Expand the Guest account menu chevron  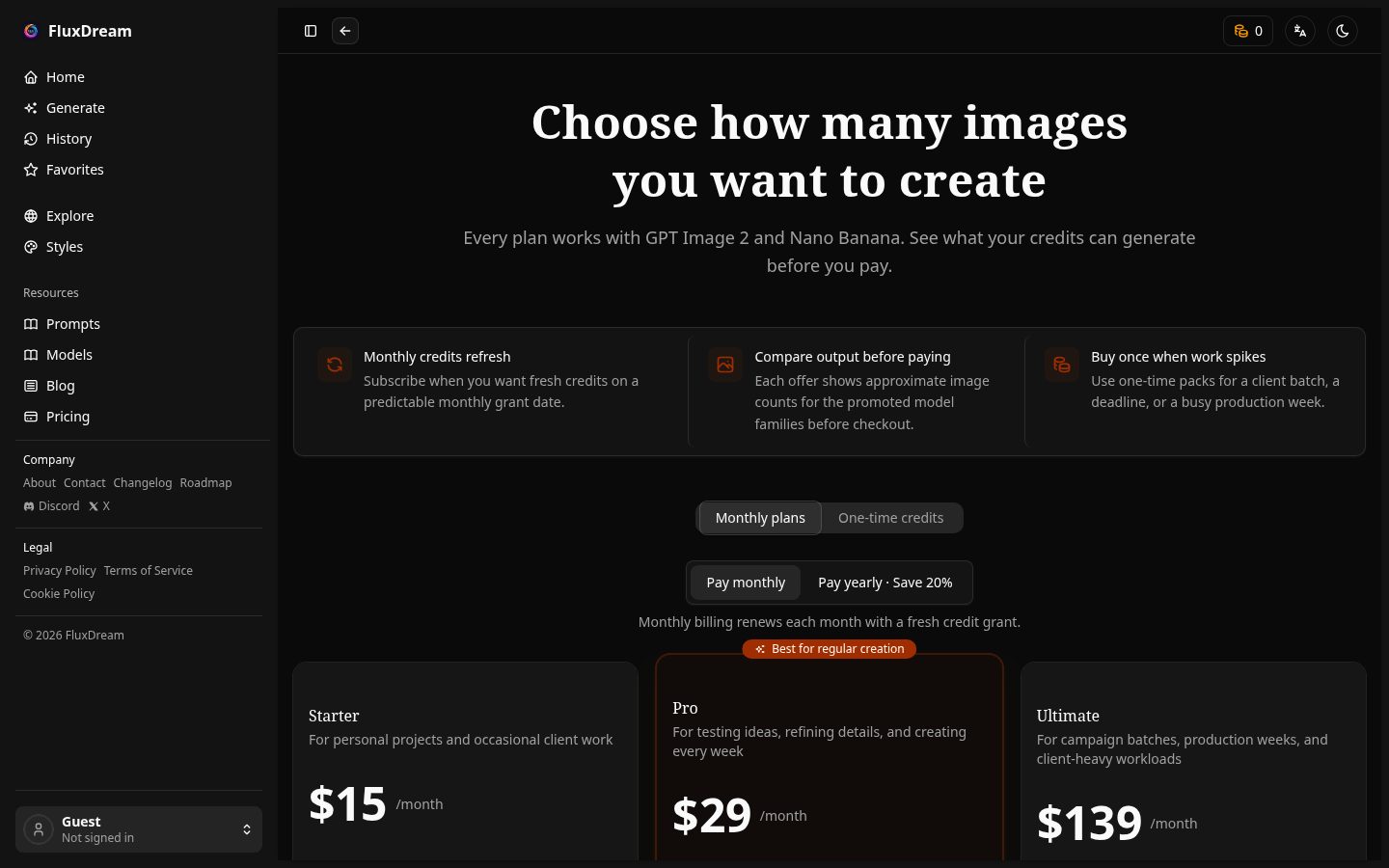point(247,829)
